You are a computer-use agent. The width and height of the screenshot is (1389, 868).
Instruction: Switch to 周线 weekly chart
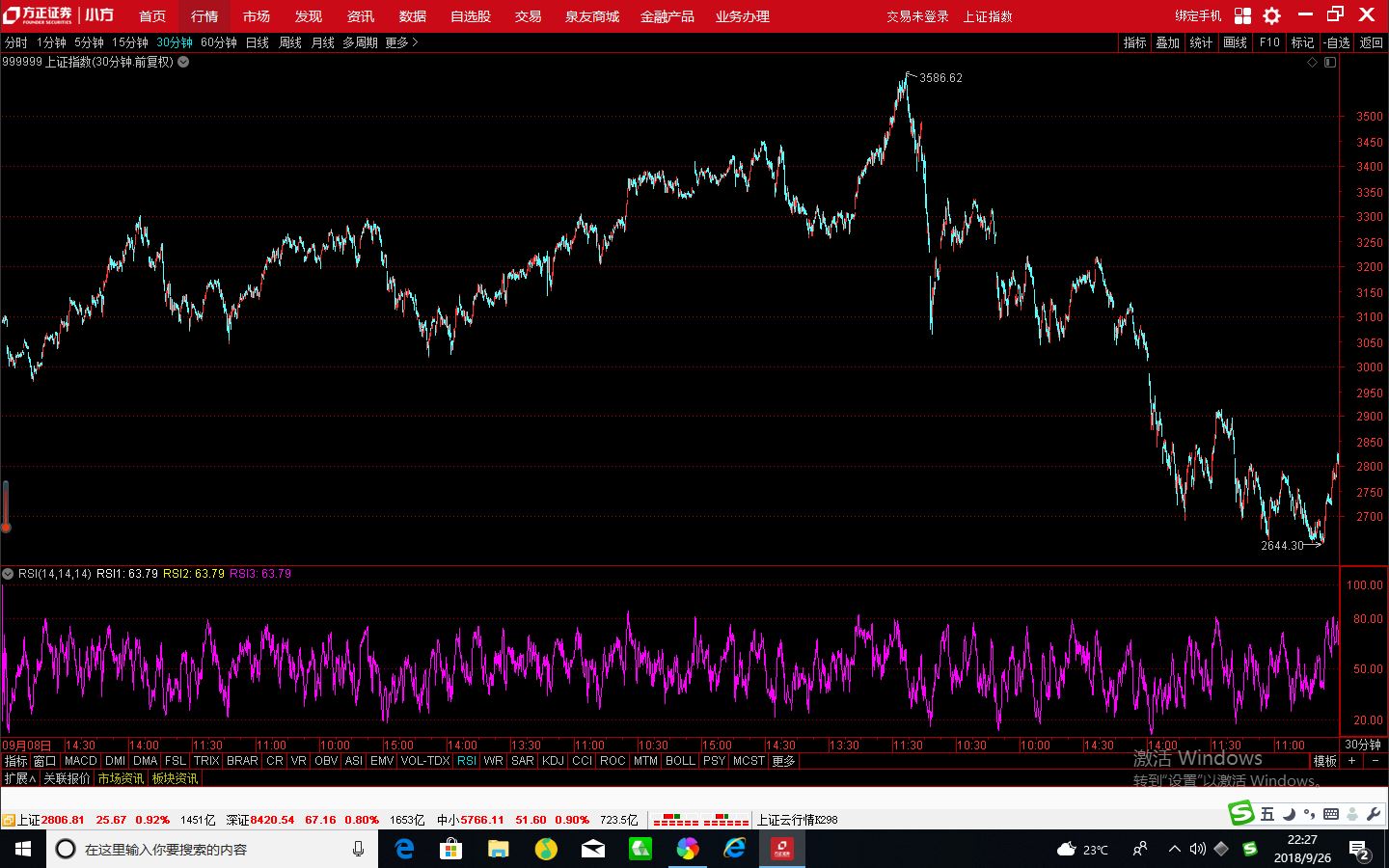(x=290, y=42)
